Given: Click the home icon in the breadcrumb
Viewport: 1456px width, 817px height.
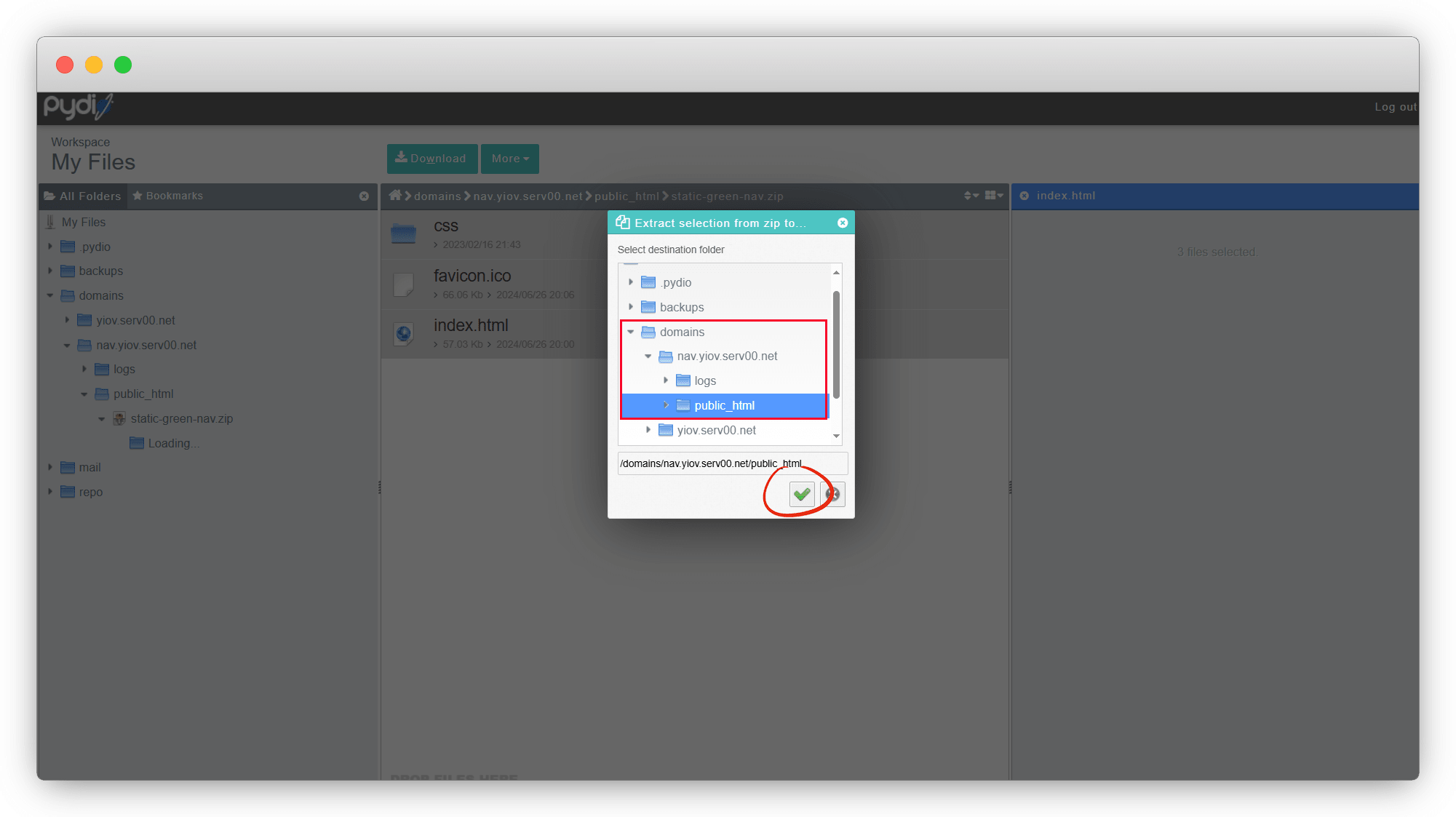Looking at the screenshot, I should pyautogui.click(x=395, y=196).
